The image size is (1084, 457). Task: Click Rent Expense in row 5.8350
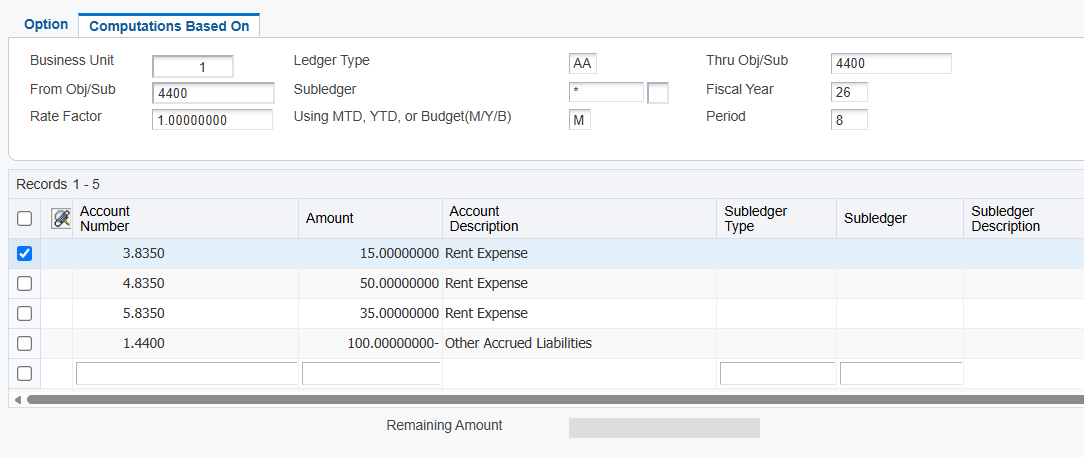486,313
